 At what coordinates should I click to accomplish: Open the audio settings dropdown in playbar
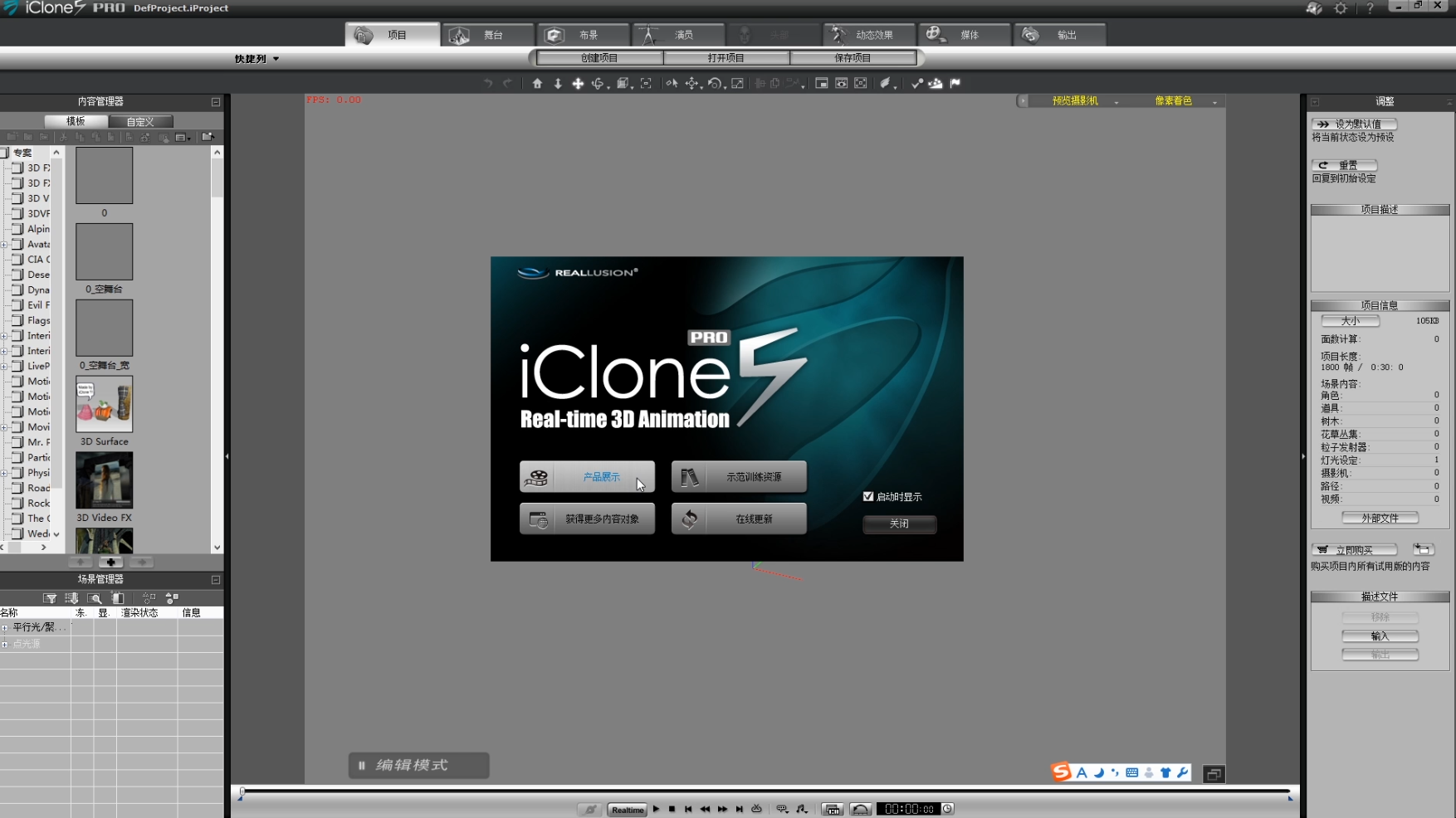[802, 809]
